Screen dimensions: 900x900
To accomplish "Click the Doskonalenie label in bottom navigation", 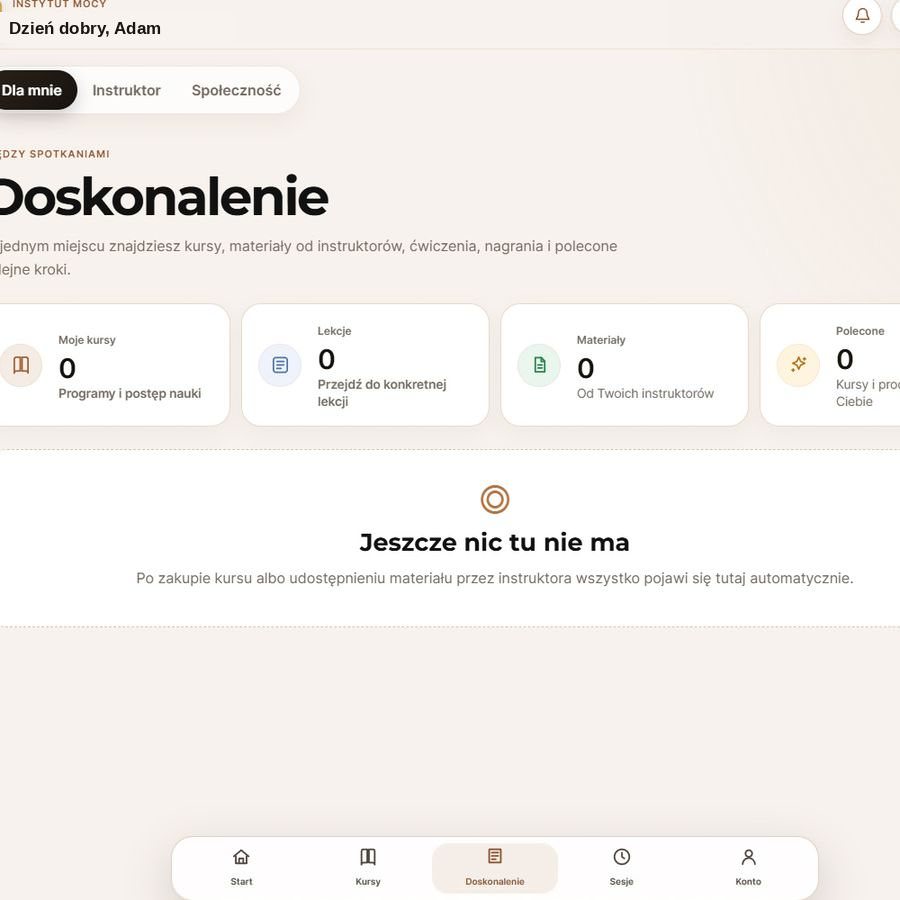I will point(495,882).
